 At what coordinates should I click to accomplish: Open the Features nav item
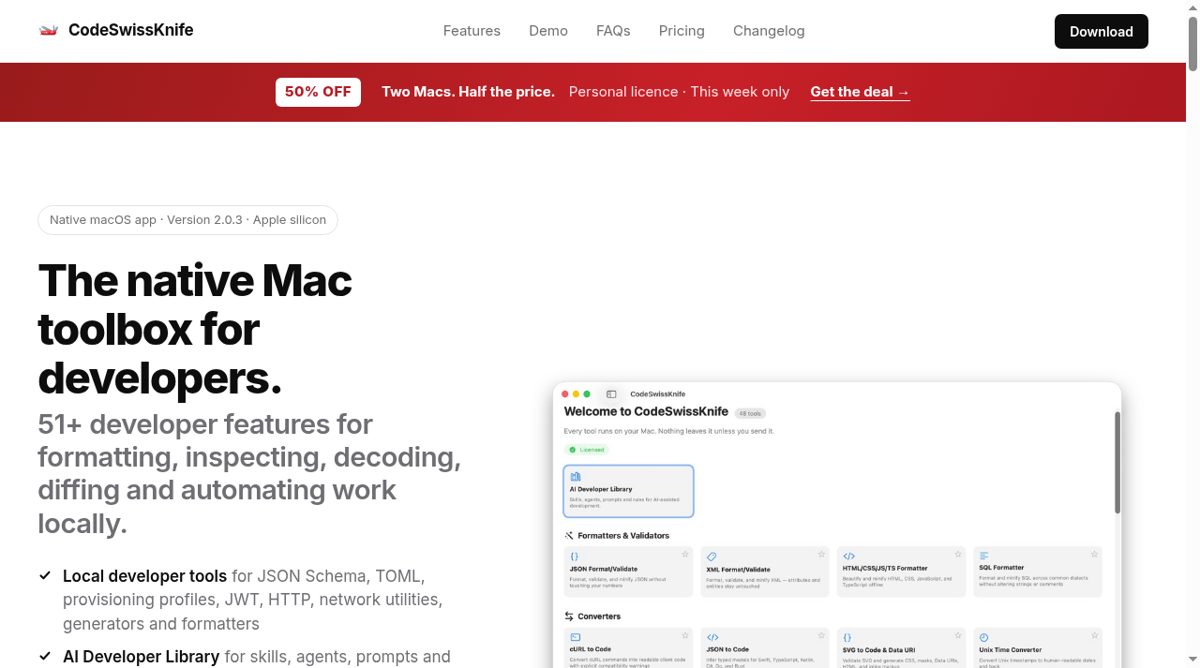(x=472, y=31)
